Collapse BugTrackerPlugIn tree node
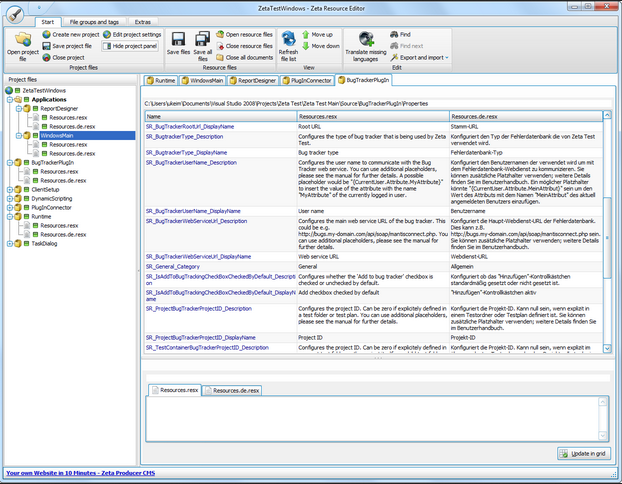This screenshot has width=622, height=484. coord(10,163)
